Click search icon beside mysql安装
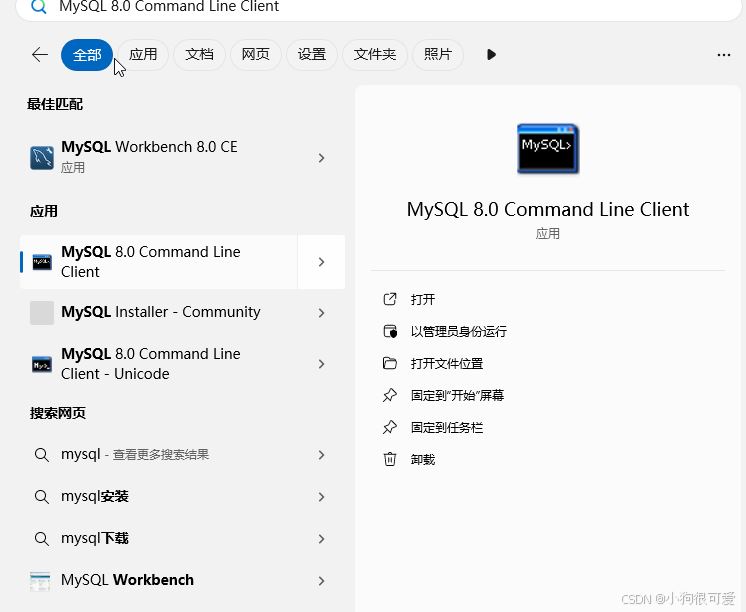Screen dimensions: 746x612 click(x=42, y=496)
